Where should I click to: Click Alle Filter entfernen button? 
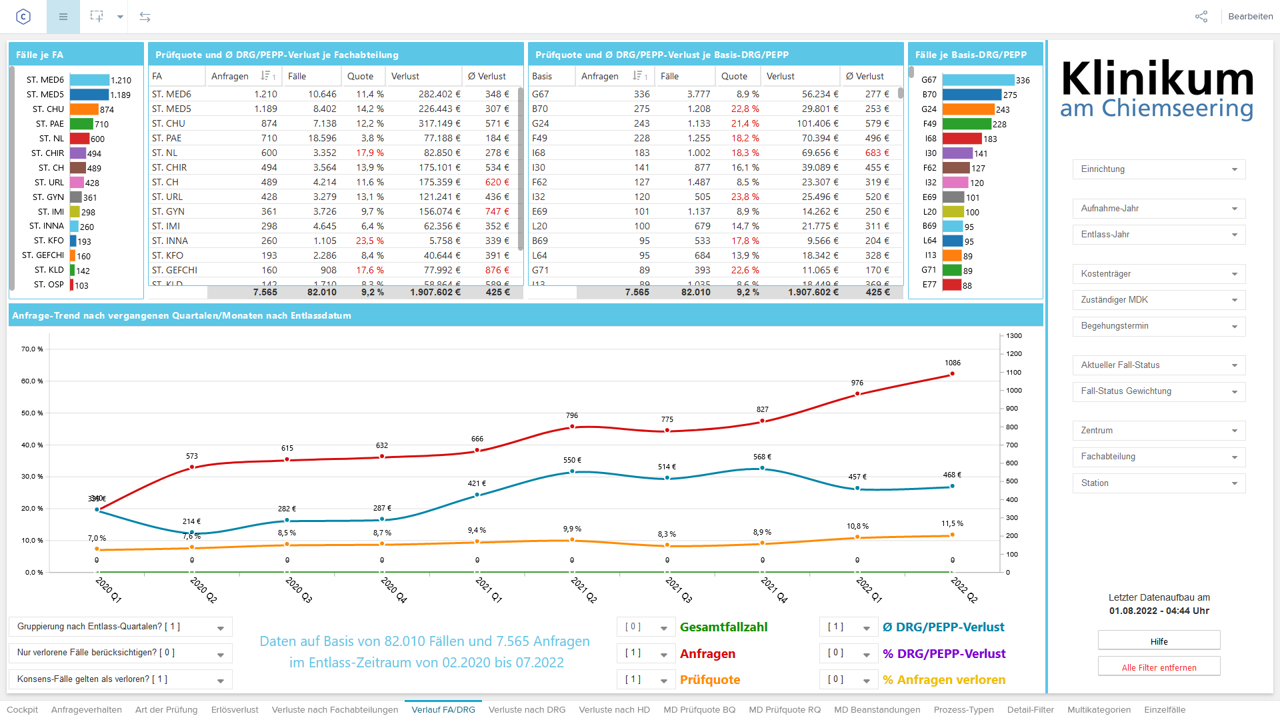click(x=1159, y=667)
